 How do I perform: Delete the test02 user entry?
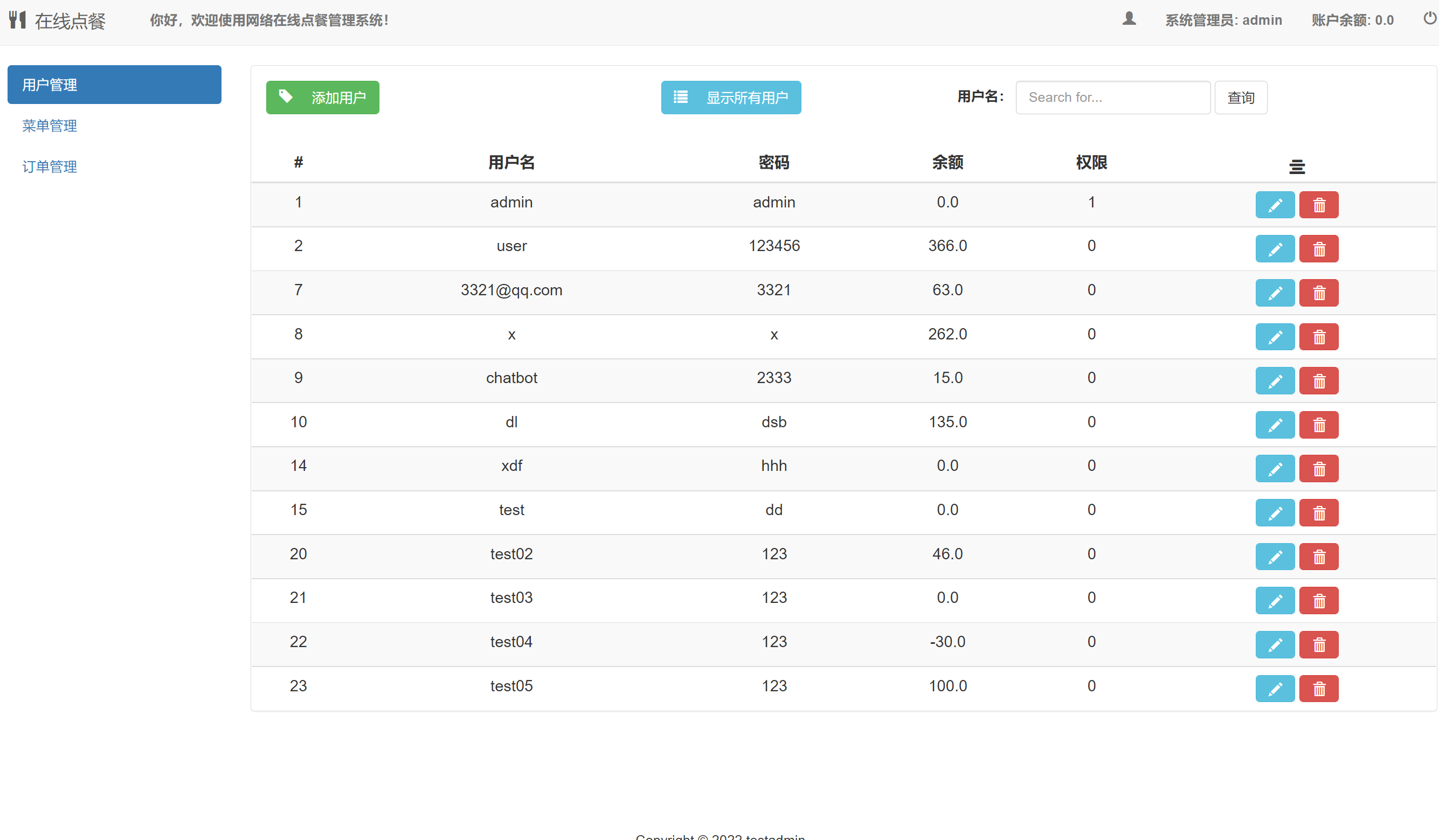pyautogui.click(x=1318, y=557)
